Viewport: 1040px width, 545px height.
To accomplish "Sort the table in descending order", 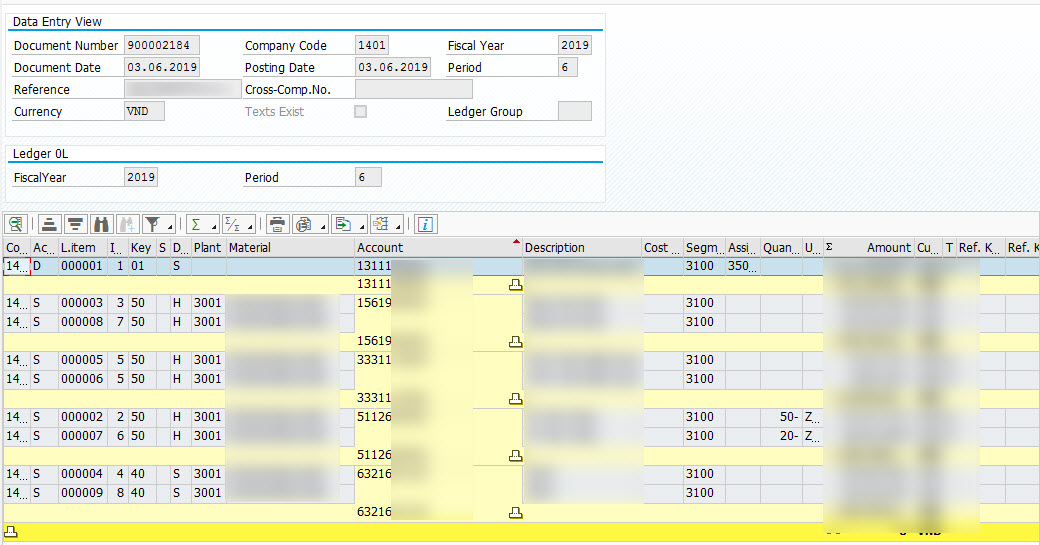I will click(75, 224).
